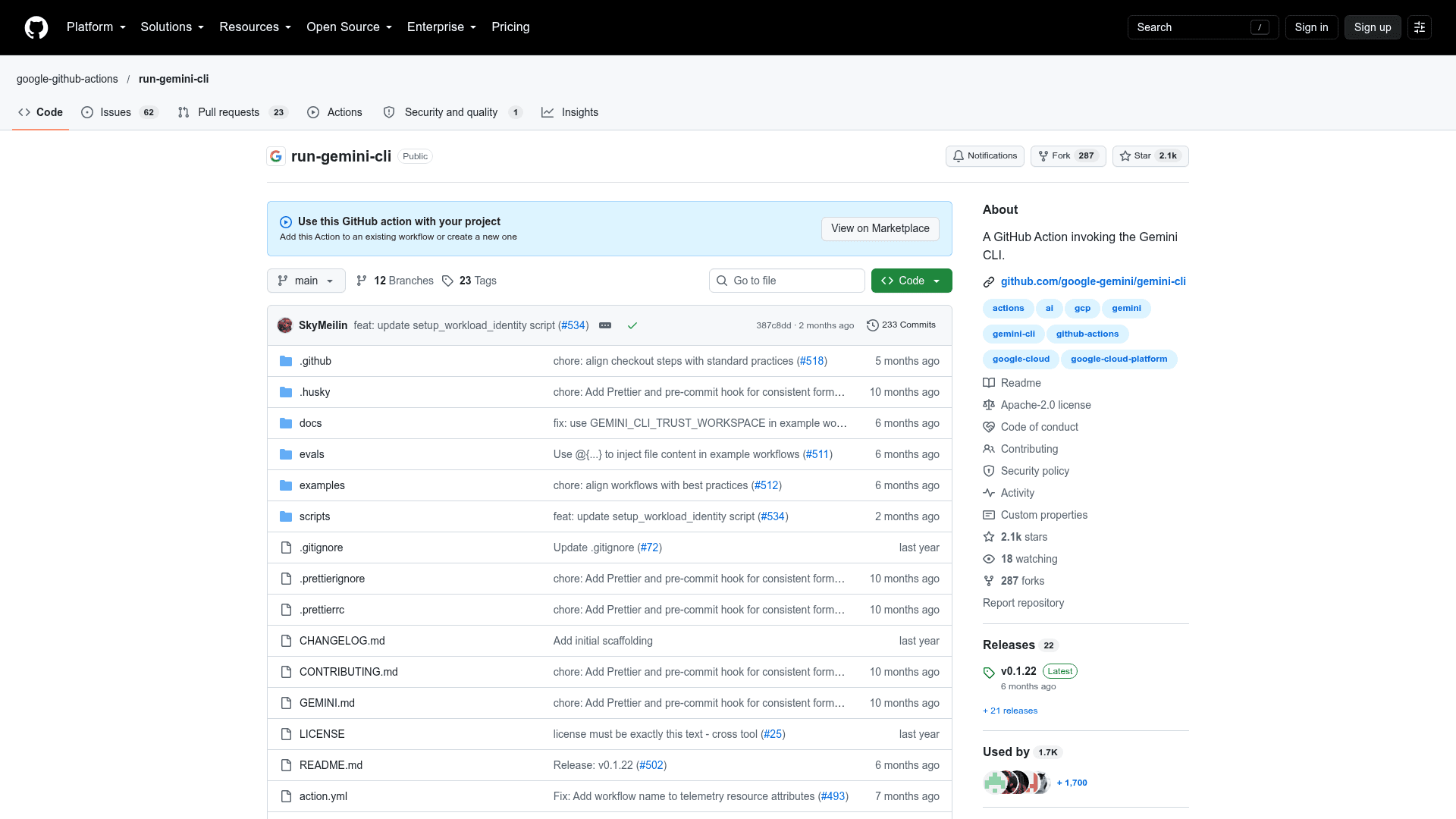Screen dimensions: 1456x819
Task: Click the eye icon beside 18 watching
Action: 989,559
